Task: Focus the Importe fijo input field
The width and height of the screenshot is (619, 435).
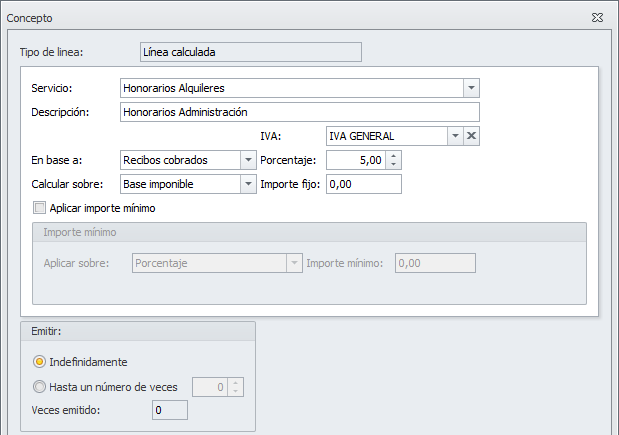Action: pos(363,184)
